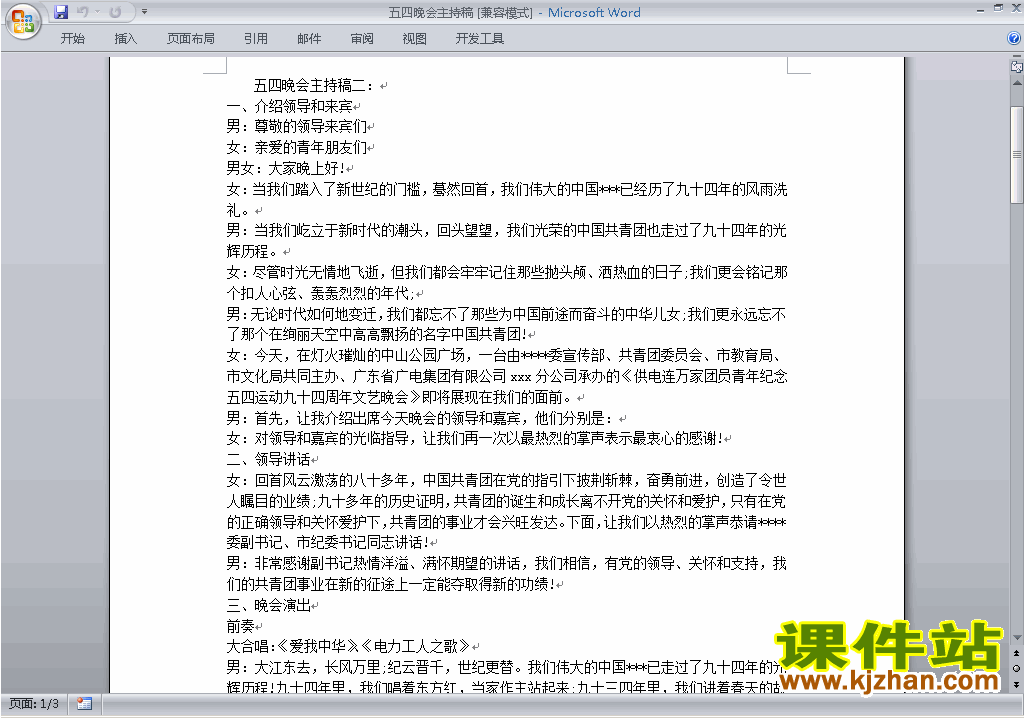Open the 开发工具 ribbon tab
The width and height of the screenshot is (1024, 718).
479,39
